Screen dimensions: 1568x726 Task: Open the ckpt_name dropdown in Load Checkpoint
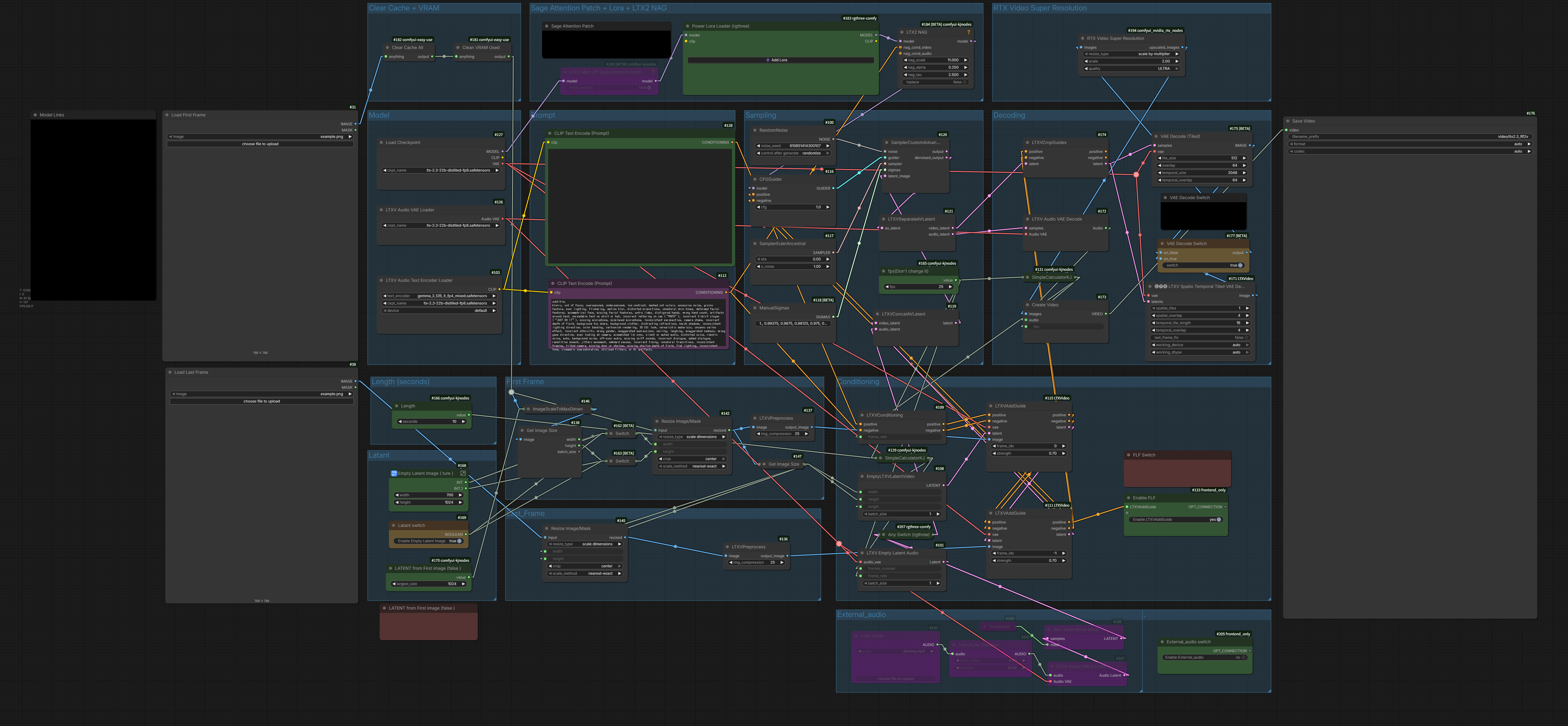441,171
